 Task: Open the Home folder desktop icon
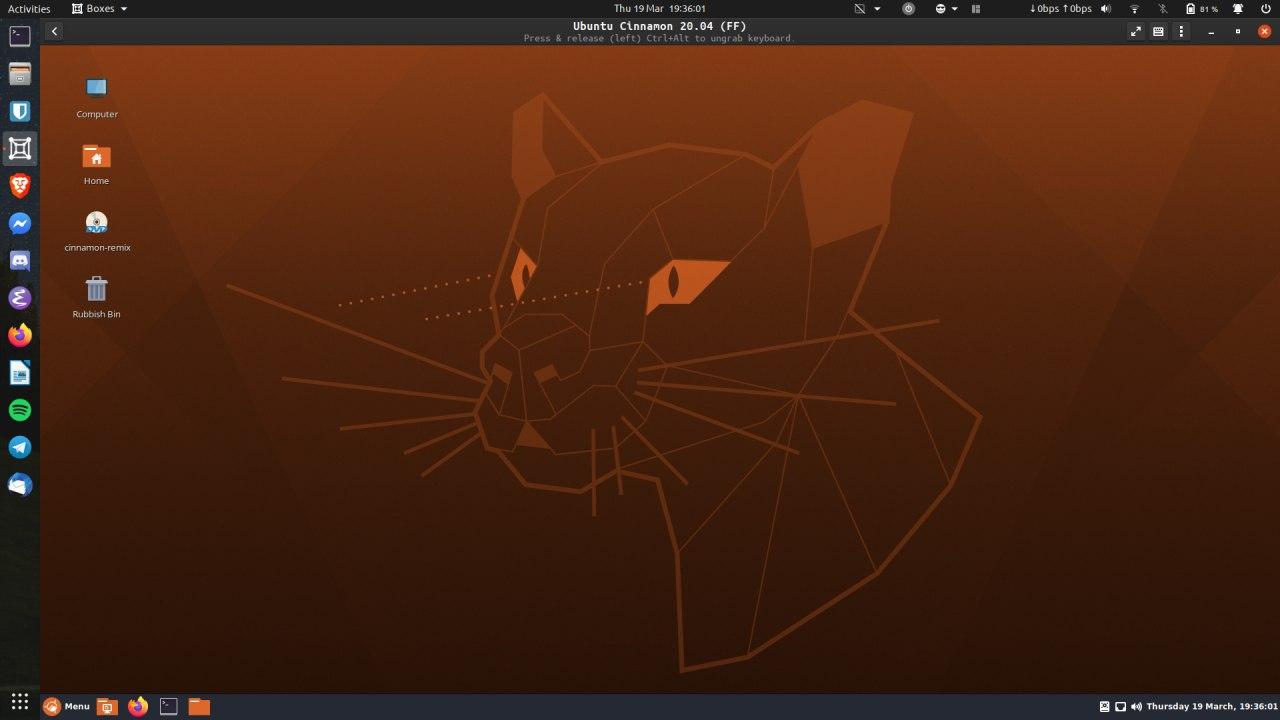point(96,164)
